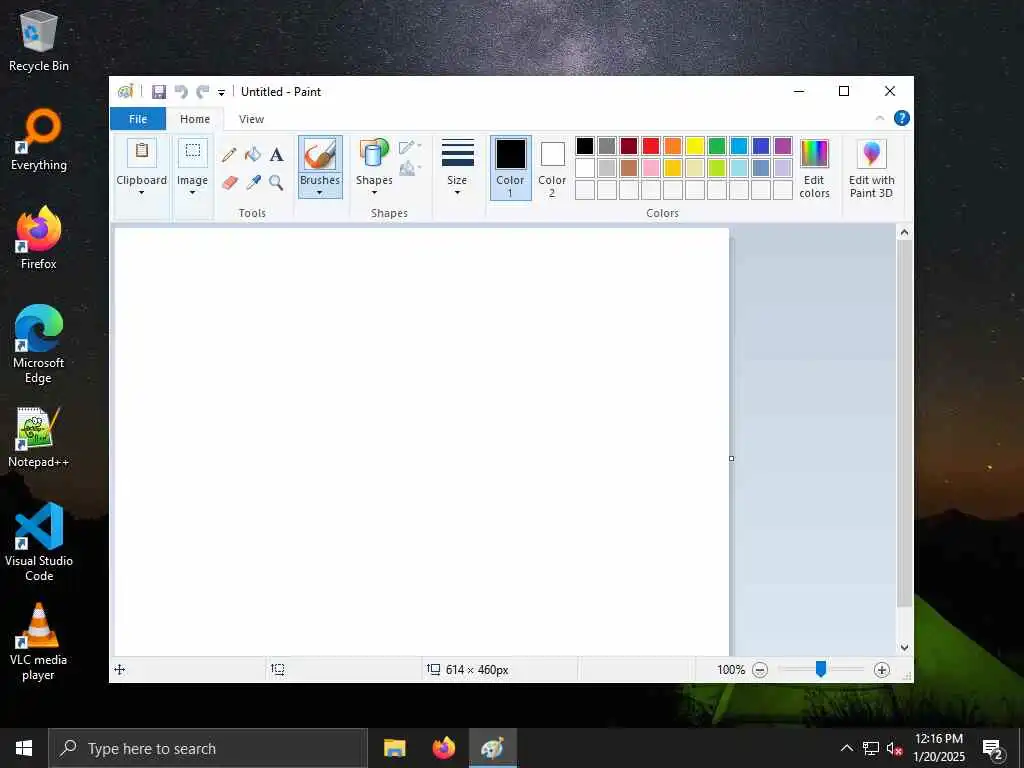The height and width of the screenshot is (768, 1024).
Task: Set Color 1 as active color
Action: [x=511, y=168]
